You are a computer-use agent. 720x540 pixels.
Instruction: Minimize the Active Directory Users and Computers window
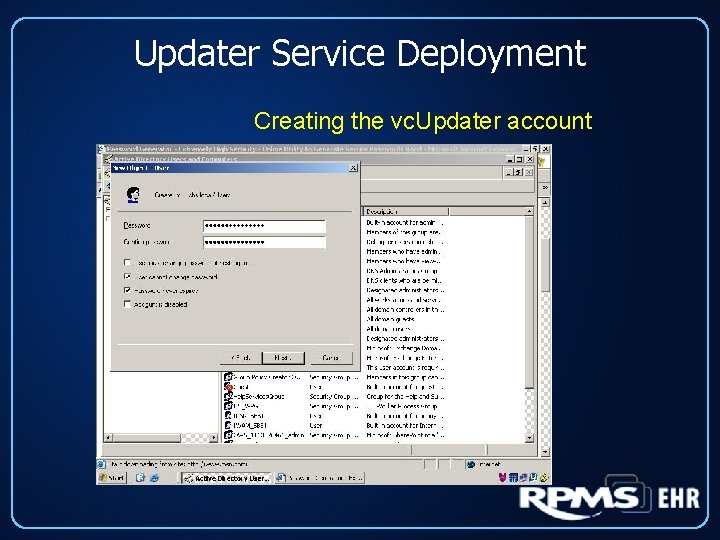click(510, 159)
